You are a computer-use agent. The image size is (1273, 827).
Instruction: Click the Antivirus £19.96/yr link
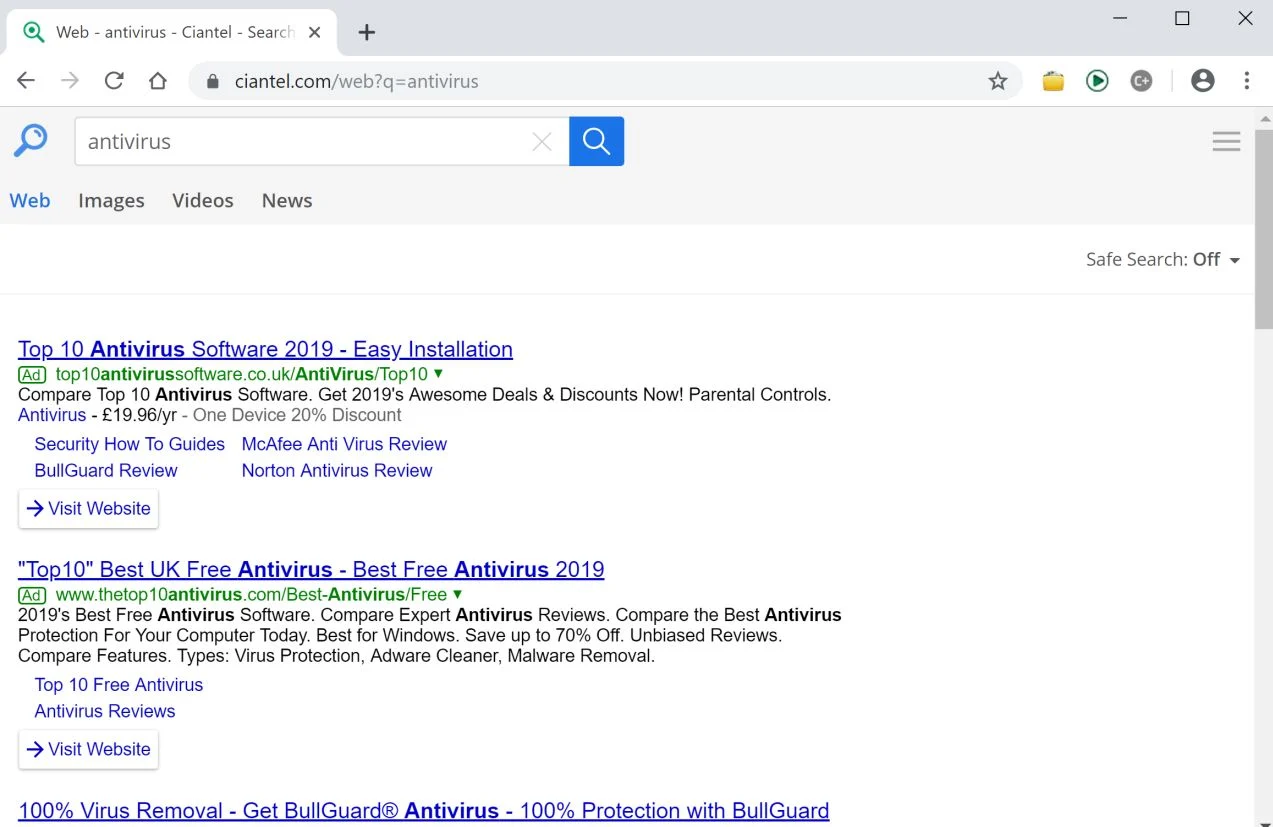point(52,415)
